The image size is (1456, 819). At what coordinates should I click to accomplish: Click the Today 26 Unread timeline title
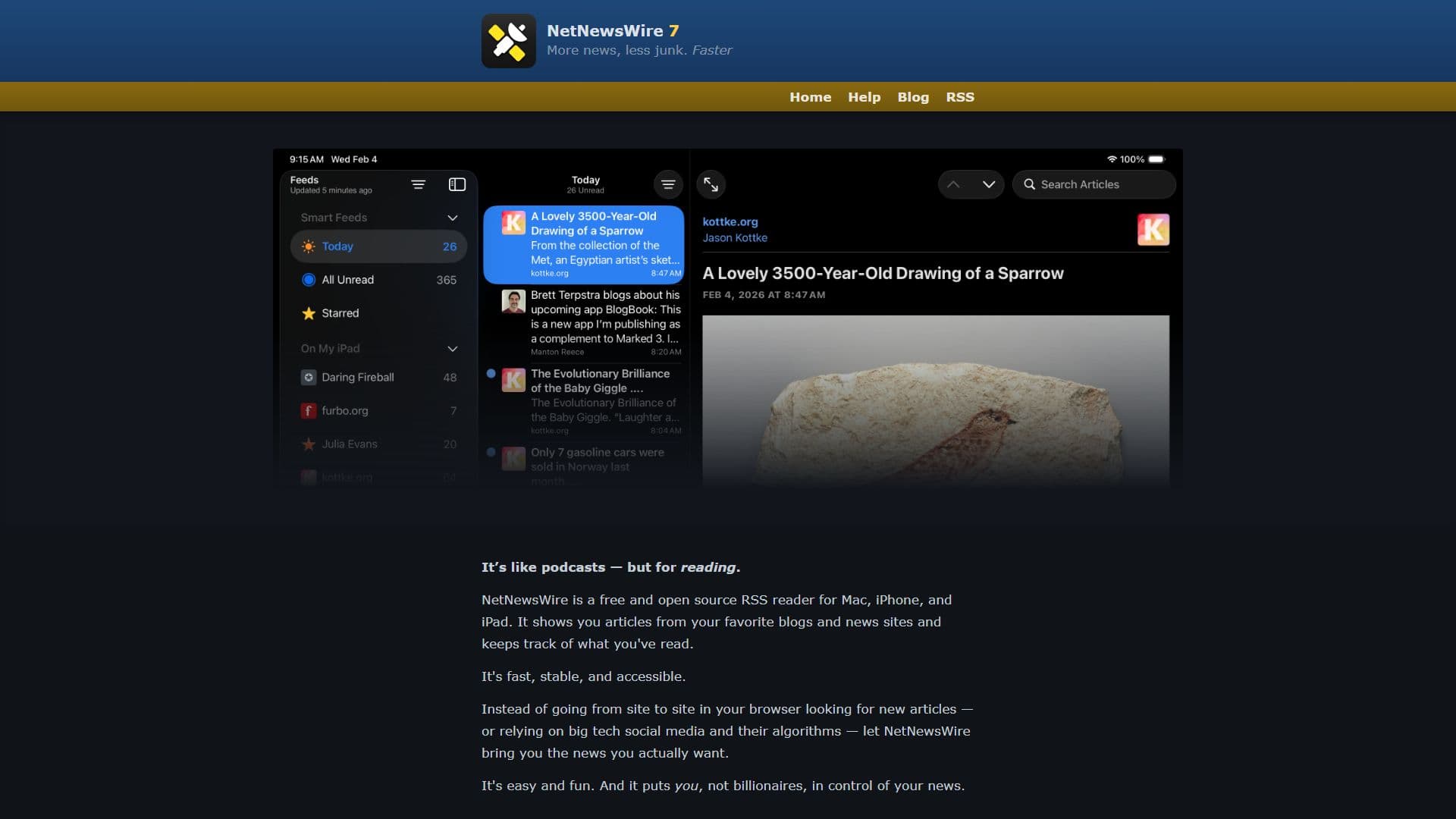point(585,184)
